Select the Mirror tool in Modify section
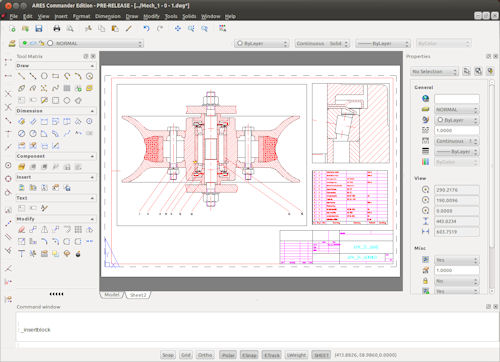The width and height of the screenshot is (500, 362). [x=44, y=230]
